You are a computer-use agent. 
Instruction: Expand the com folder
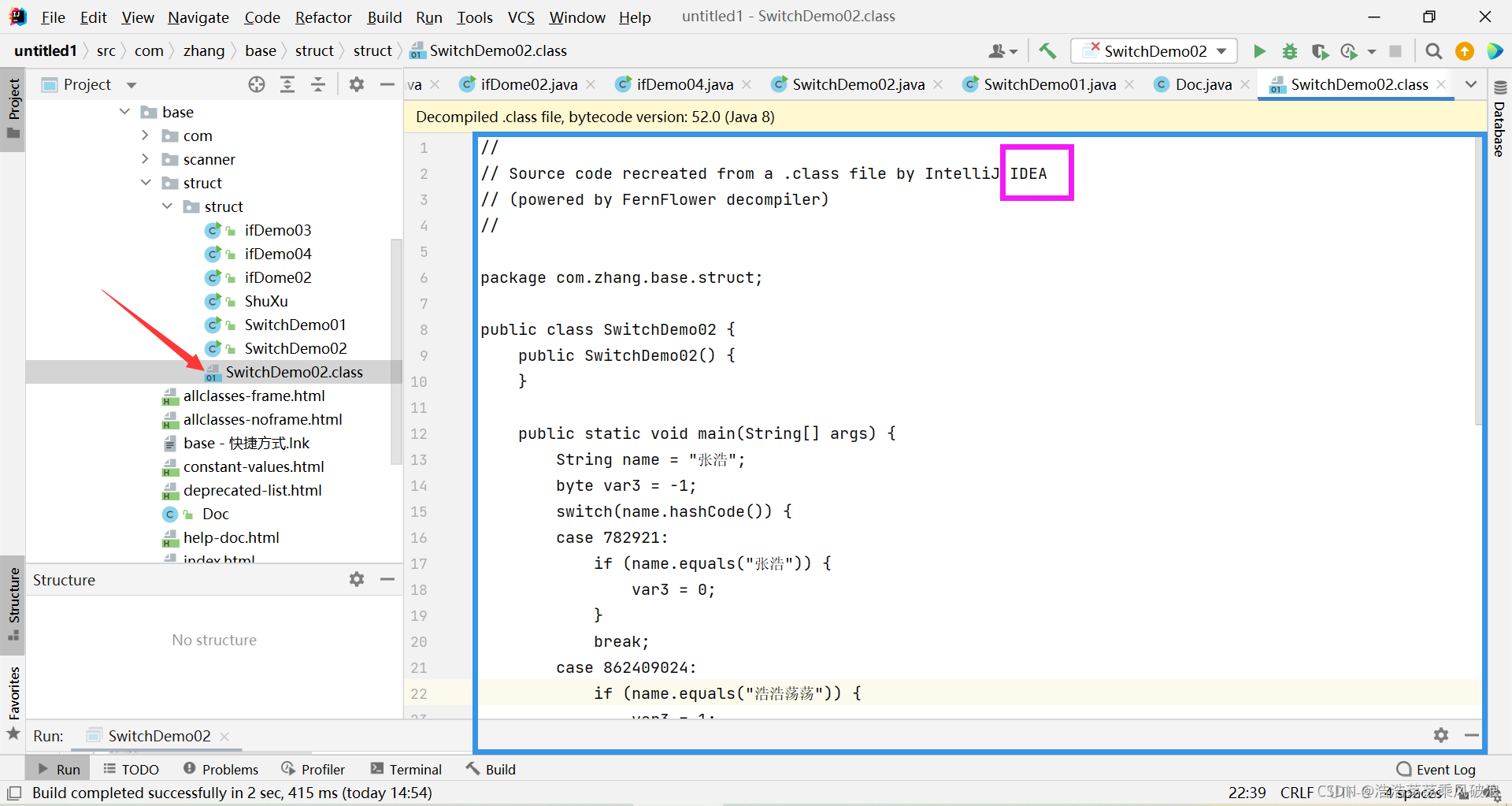(146, 136)
